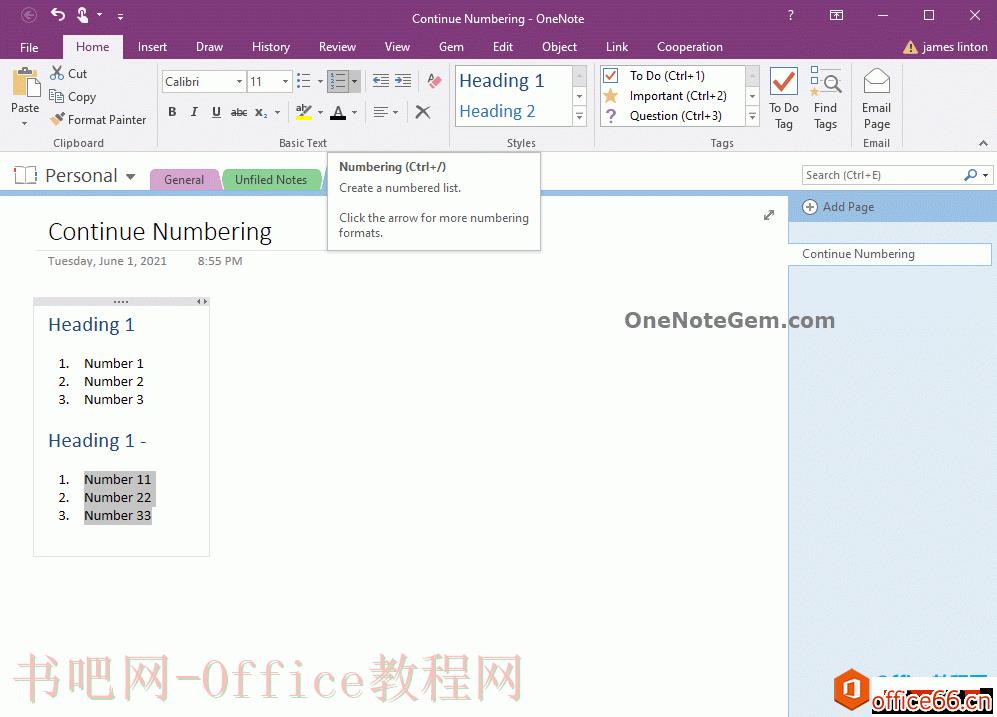The height and width of the screenshot is (717, 997).
Task: Click the To Do Tag button
Action: coord(783,99)
